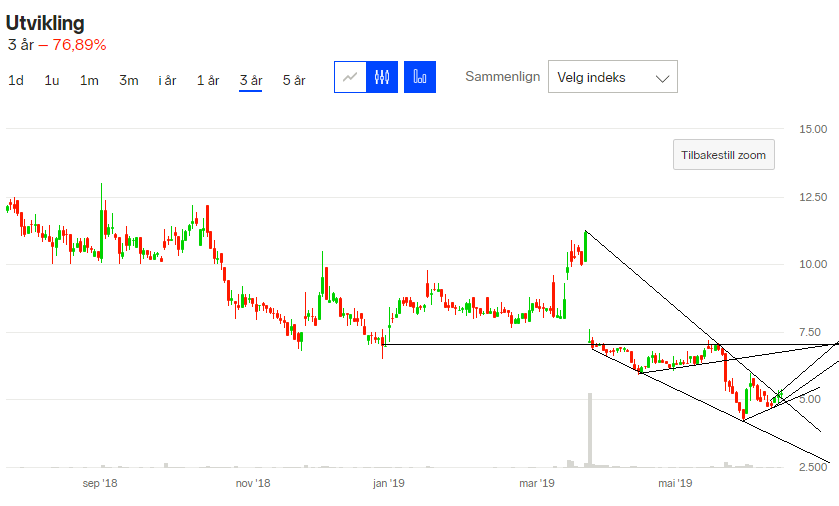Select the 1u time range
839x506 pixels.
click(52, 80)
